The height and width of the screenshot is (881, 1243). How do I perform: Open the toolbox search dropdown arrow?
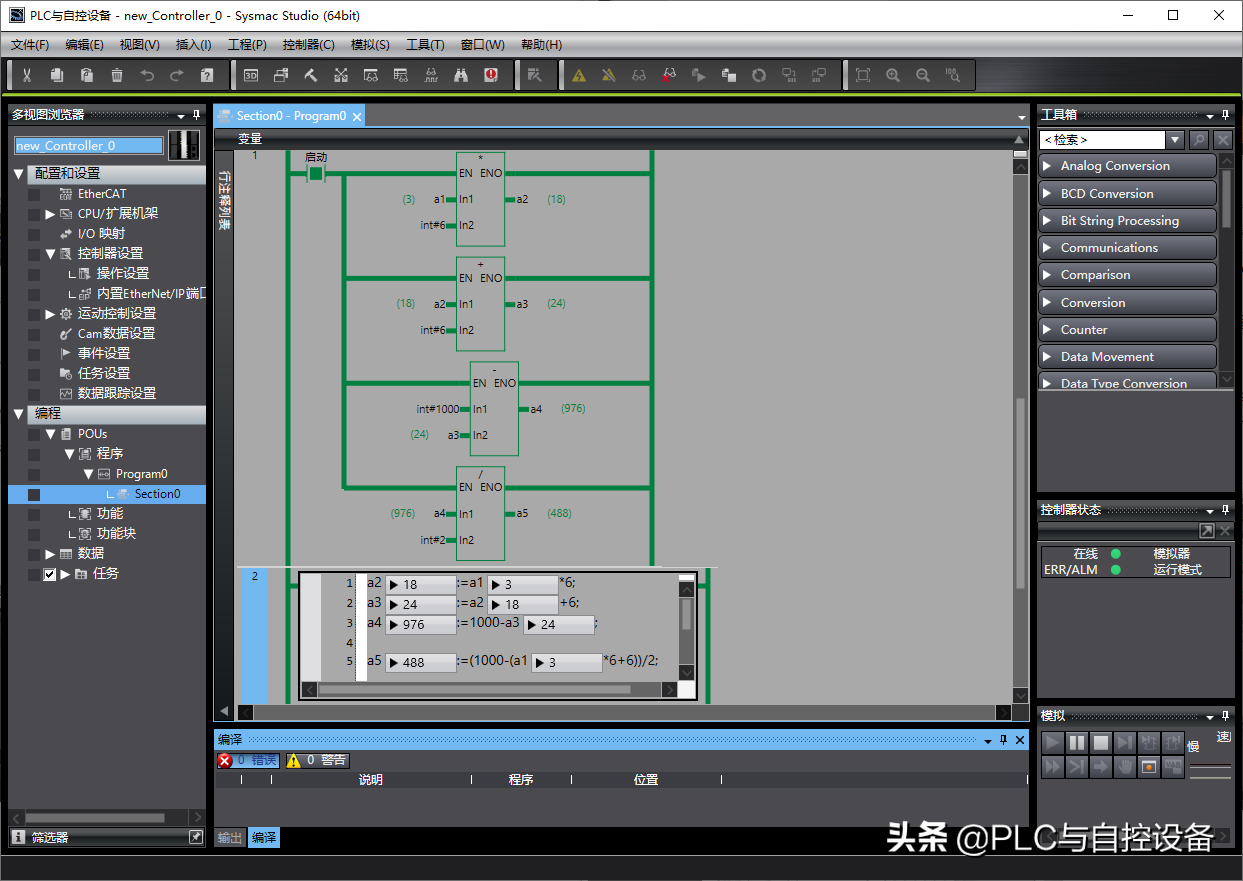(1176, 140)
